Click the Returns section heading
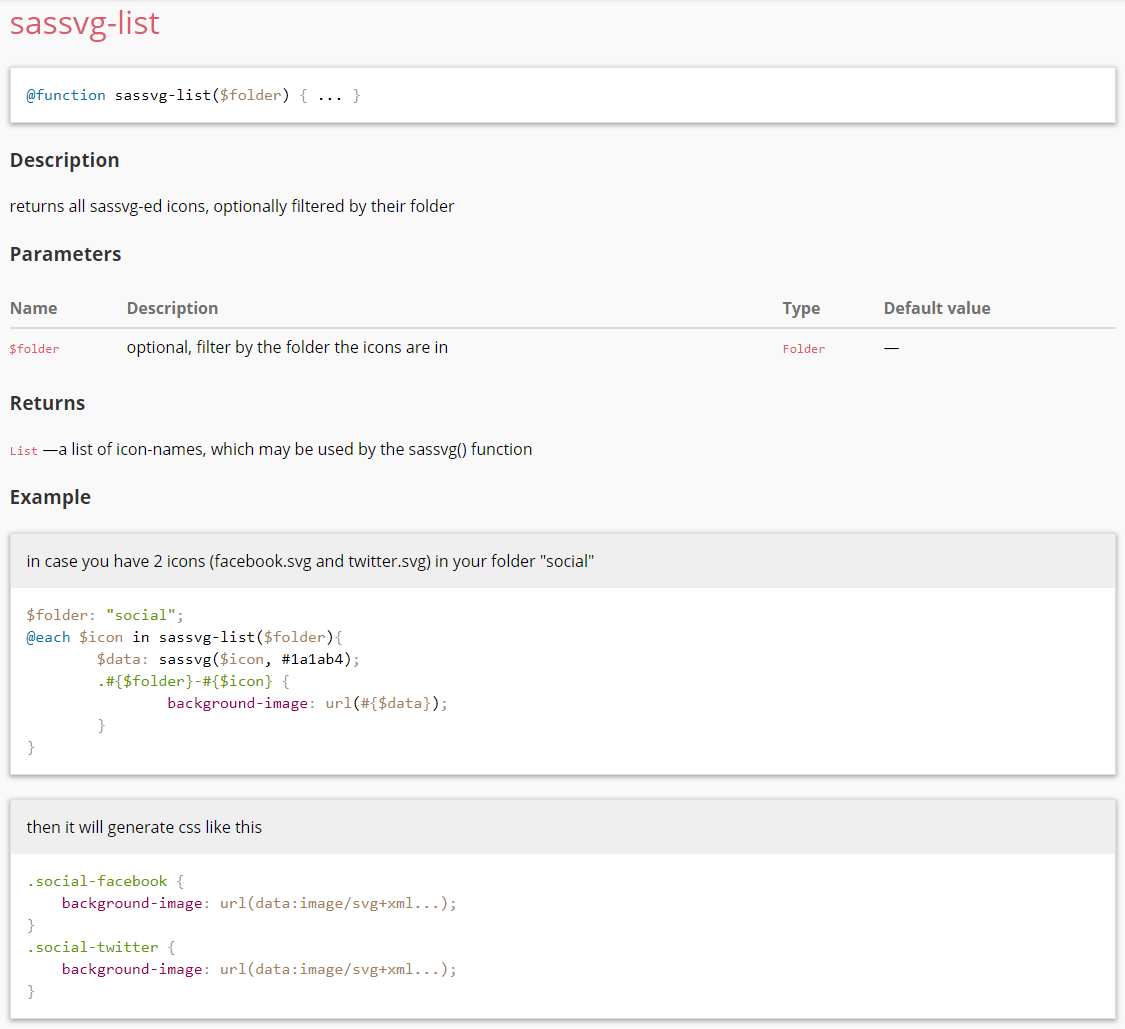This screenshot has height=1029, width=1125. pos(47,403)
